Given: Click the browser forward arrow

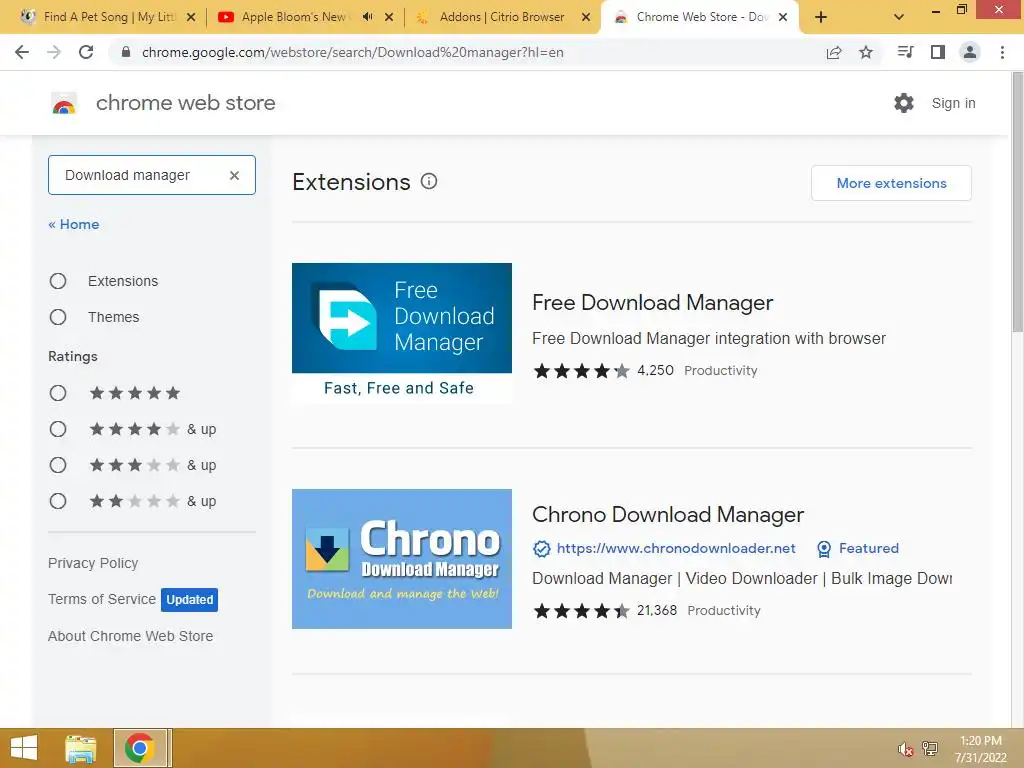Looking at the screenshot, I should point(54,52).
